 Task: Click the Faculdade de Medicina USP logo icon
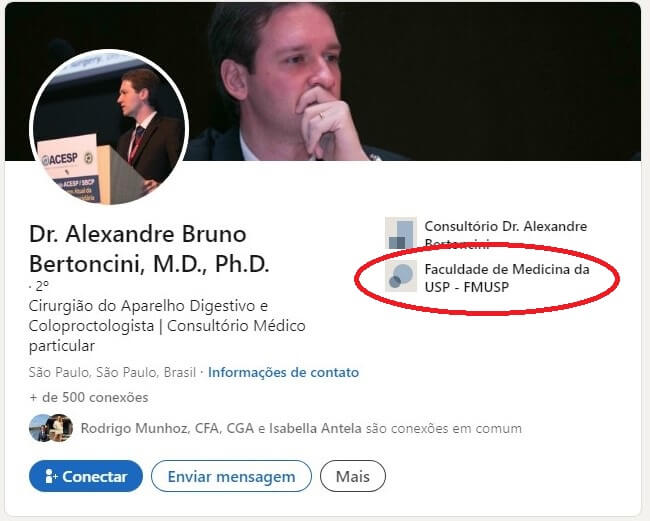[x=400, y=276]
